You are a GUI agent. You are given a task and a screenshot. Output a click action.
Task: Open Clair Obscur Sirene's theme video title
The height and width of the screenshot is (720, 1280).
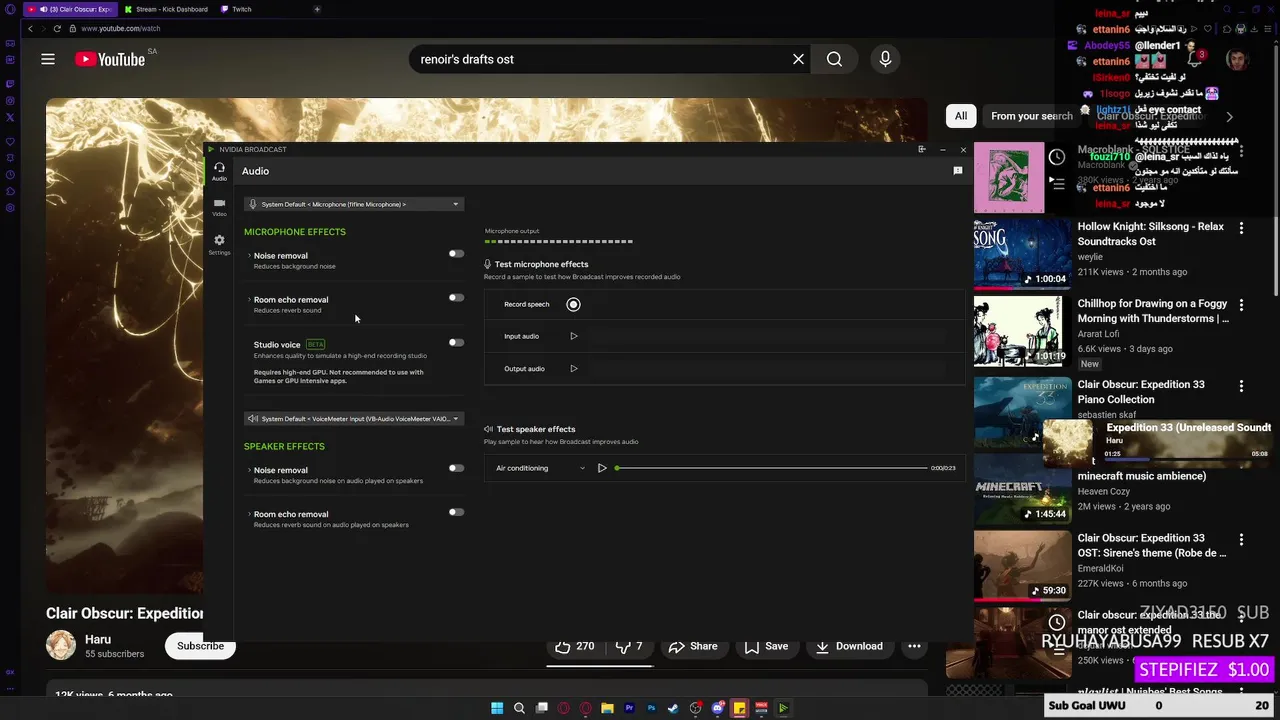coord(1152,545)
